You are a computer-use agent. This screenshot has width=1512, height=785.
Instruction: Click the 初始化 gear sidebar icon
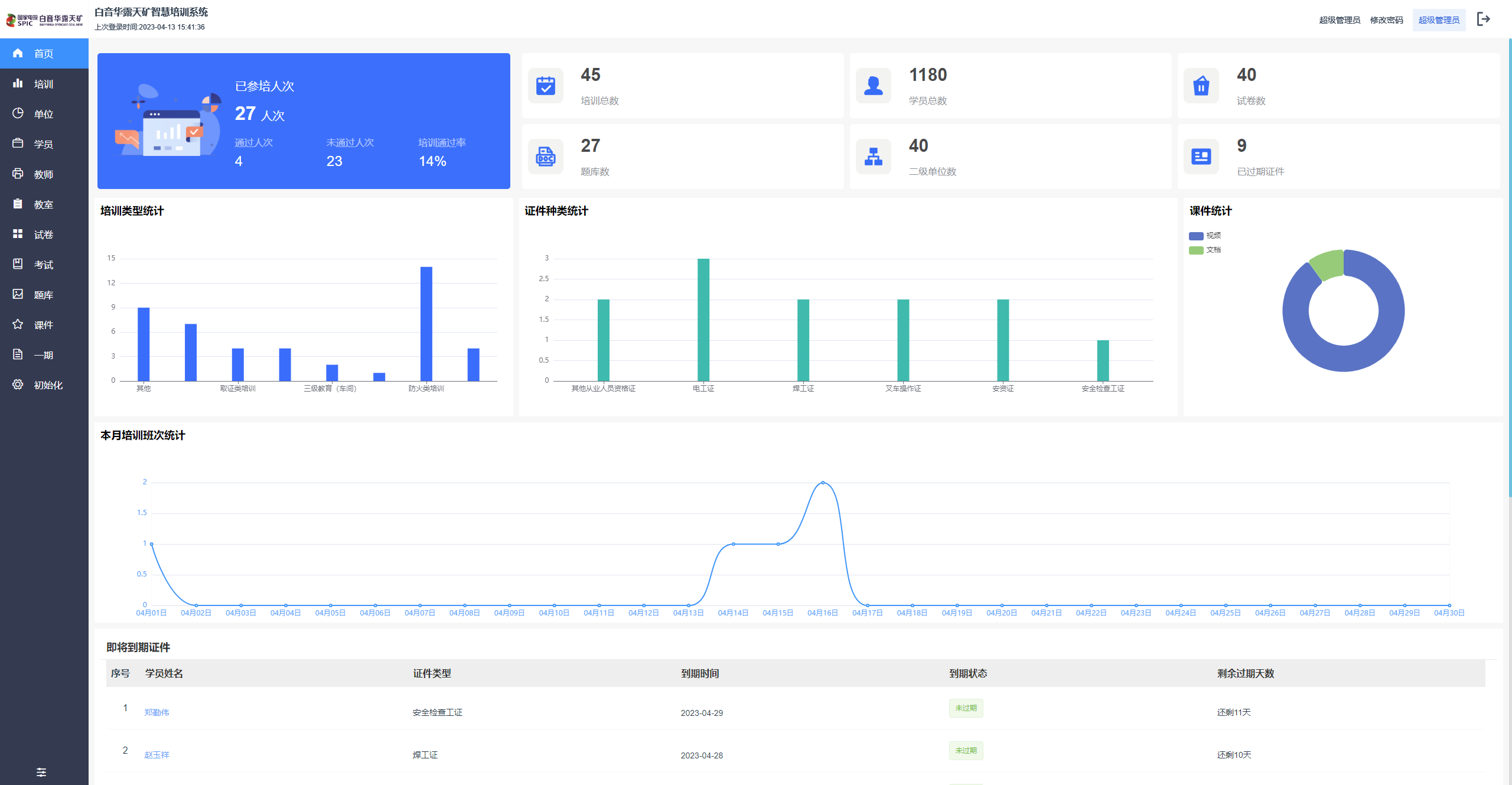[18, 385]
